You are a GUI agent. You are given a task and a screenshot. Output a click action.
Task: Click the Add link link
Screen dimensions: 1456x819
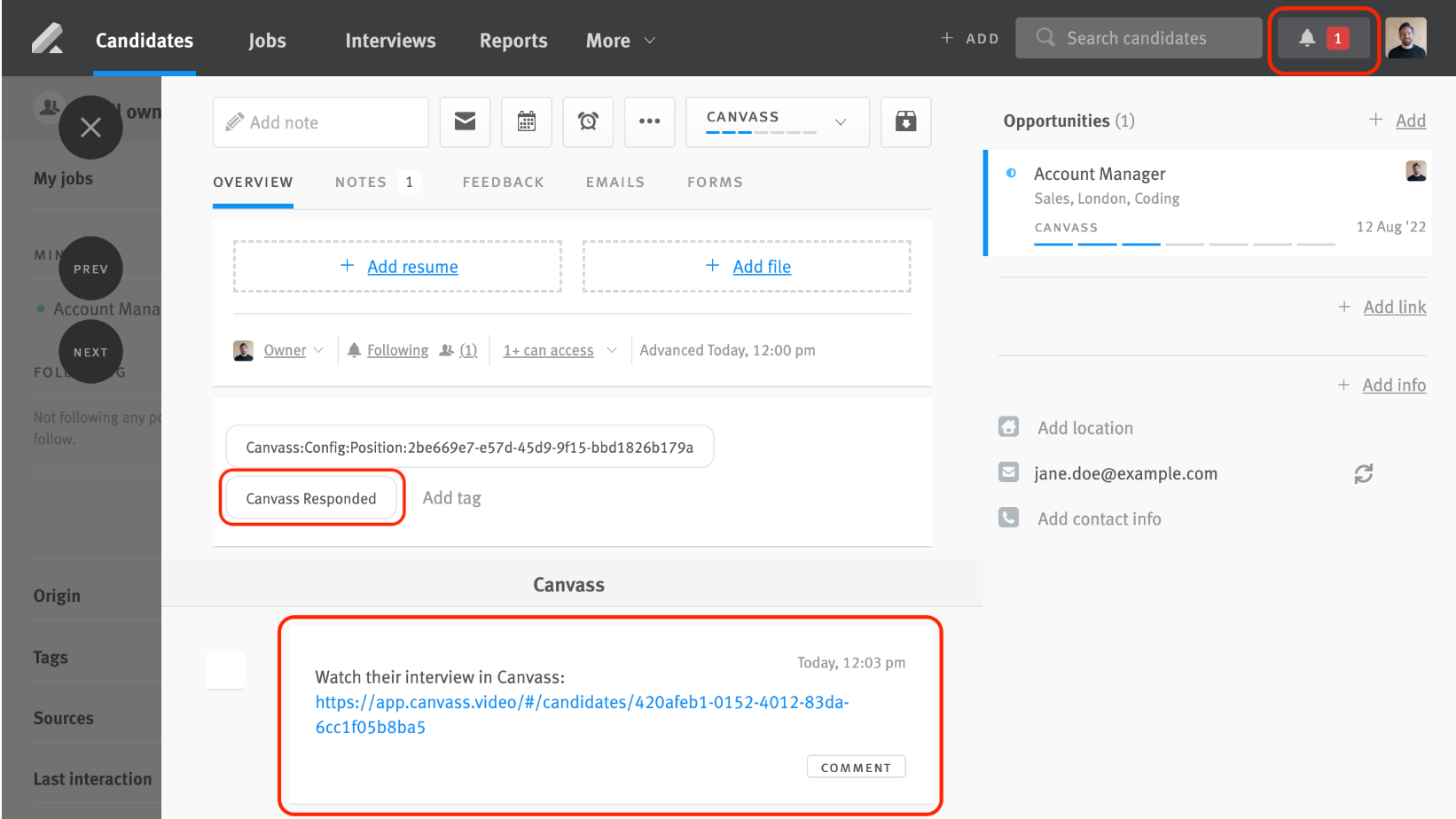click(1395, 307)
